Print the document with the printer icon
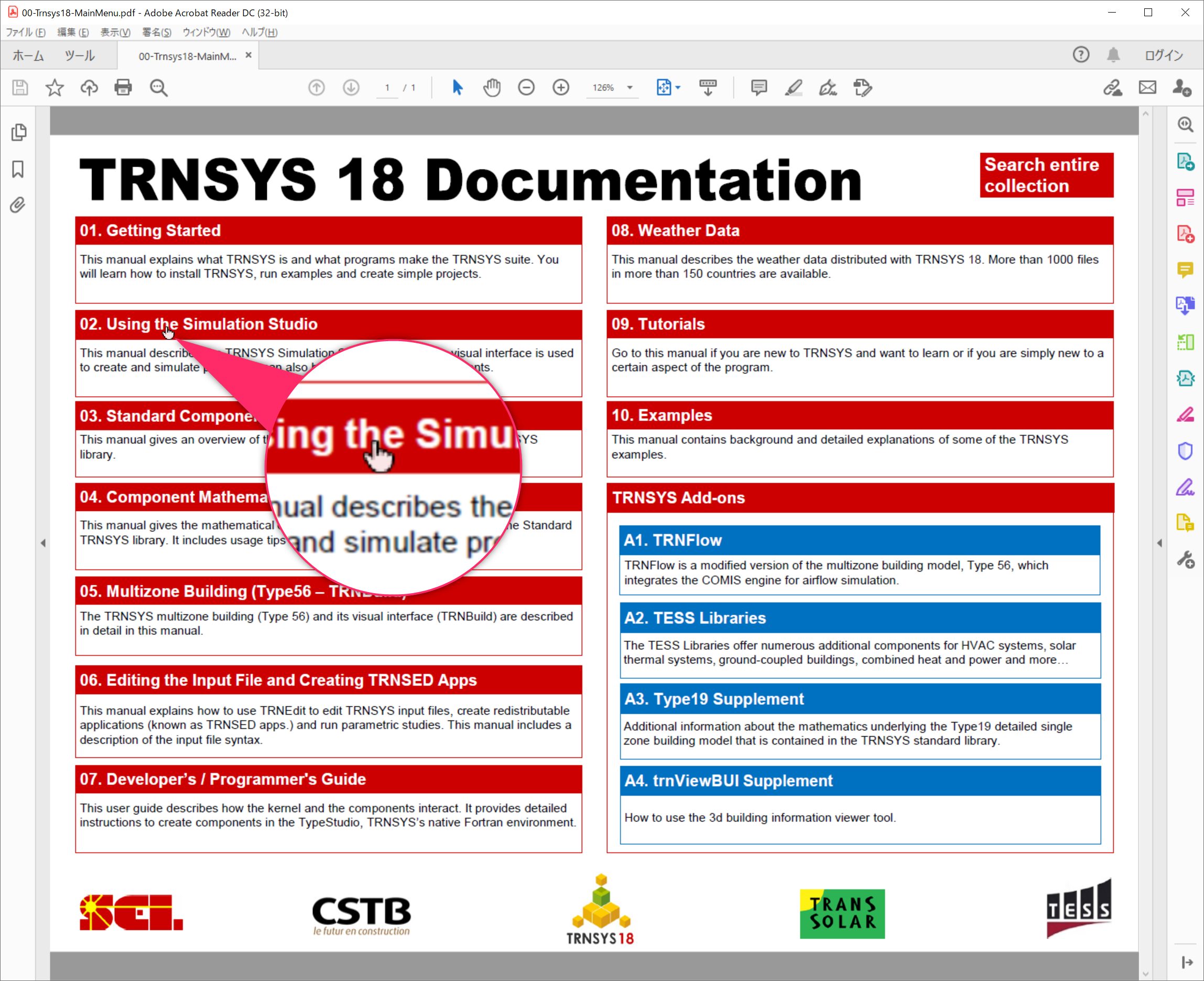 click(123, 88)
